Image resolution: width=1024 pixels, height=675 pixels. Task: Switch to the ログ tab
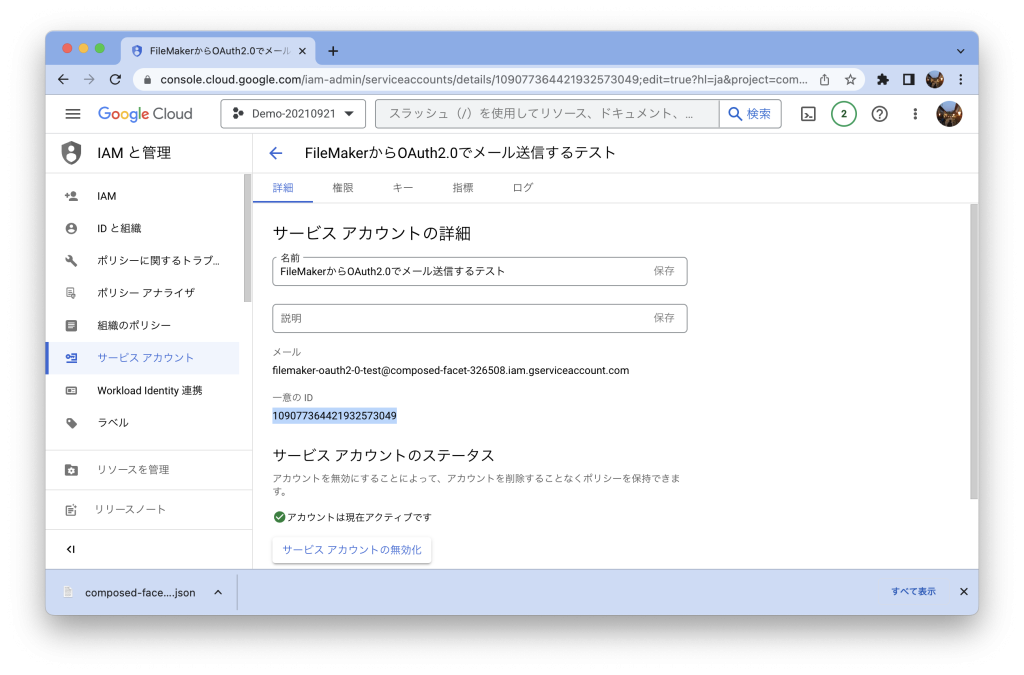[x=523, y=188]
